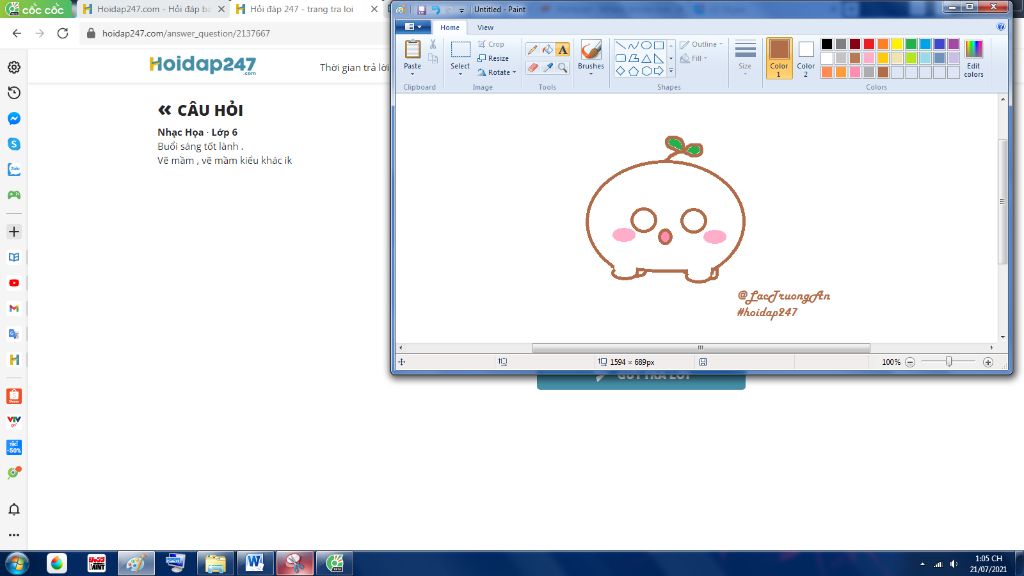Choose the Oval shape in Shapes gallery
Image resolution: width=1024 pixels, height=576 pixels.
click(x=646, y=45)
